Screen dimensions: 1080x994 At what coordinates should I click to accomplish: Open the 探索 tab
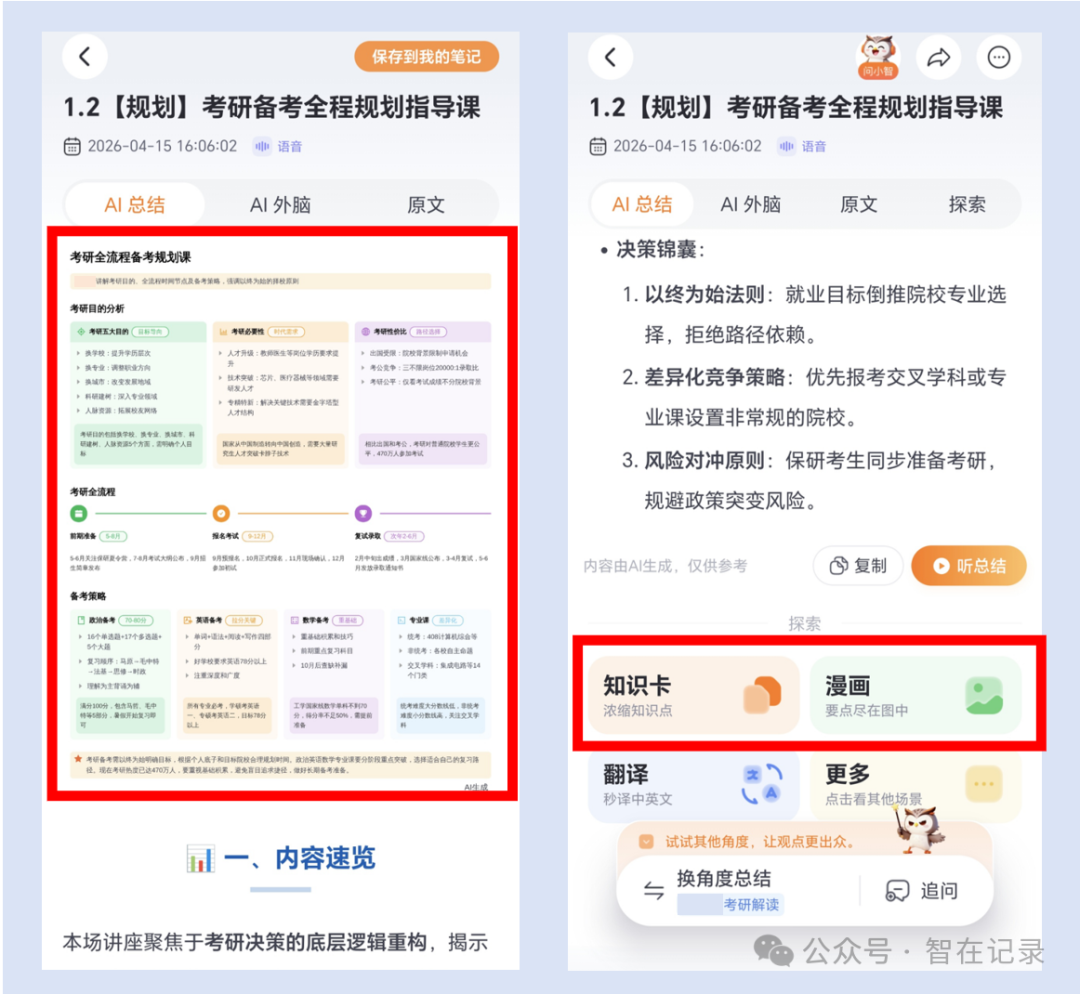(967, 204)
